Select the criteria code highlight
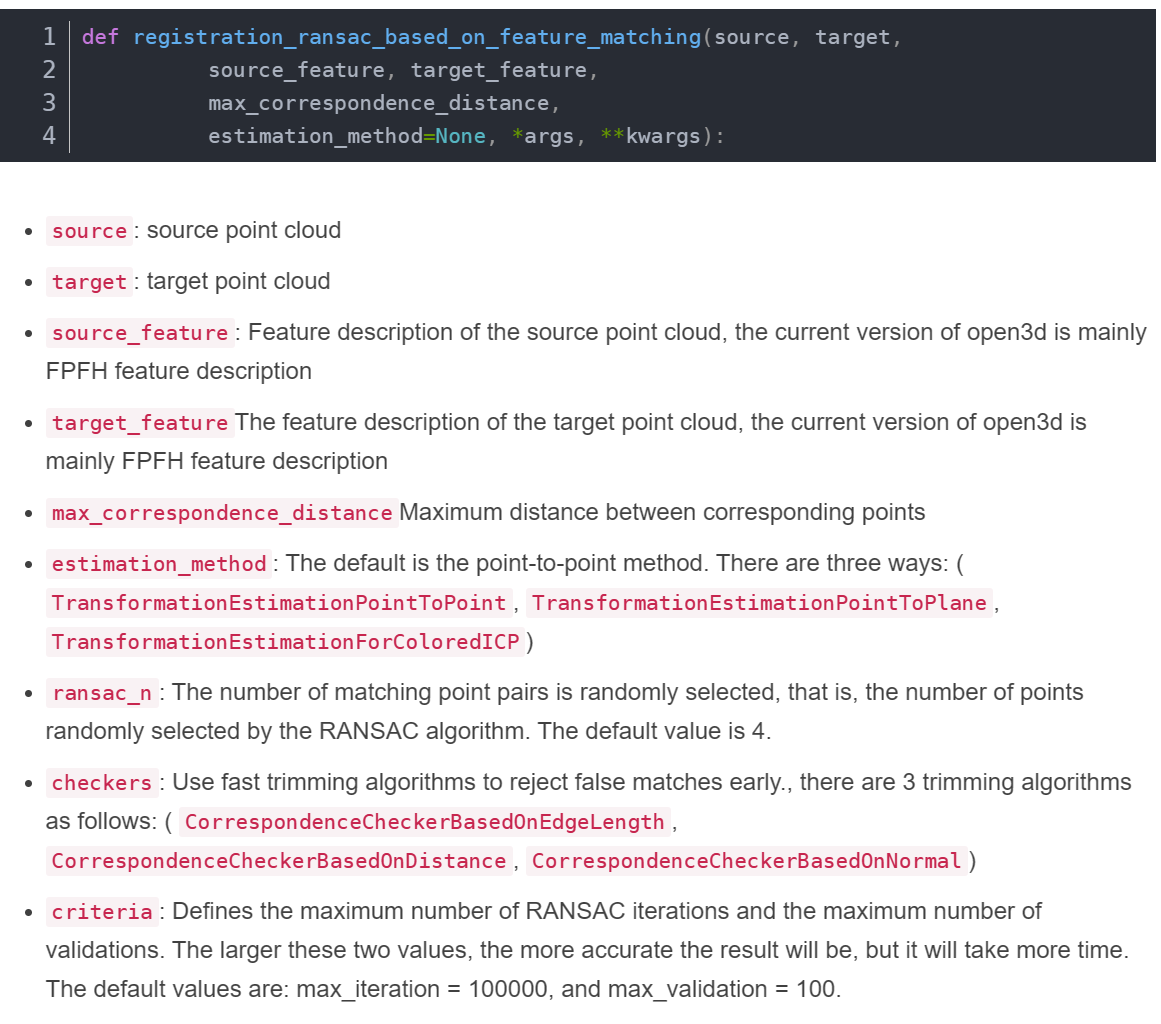 (98, 911)
